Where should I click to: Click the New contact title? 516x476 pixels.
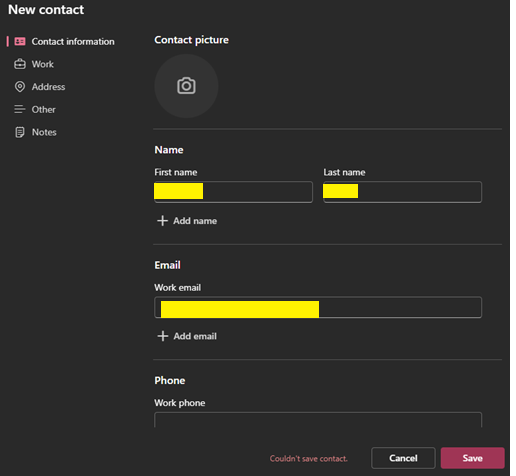tap(46, 10)
